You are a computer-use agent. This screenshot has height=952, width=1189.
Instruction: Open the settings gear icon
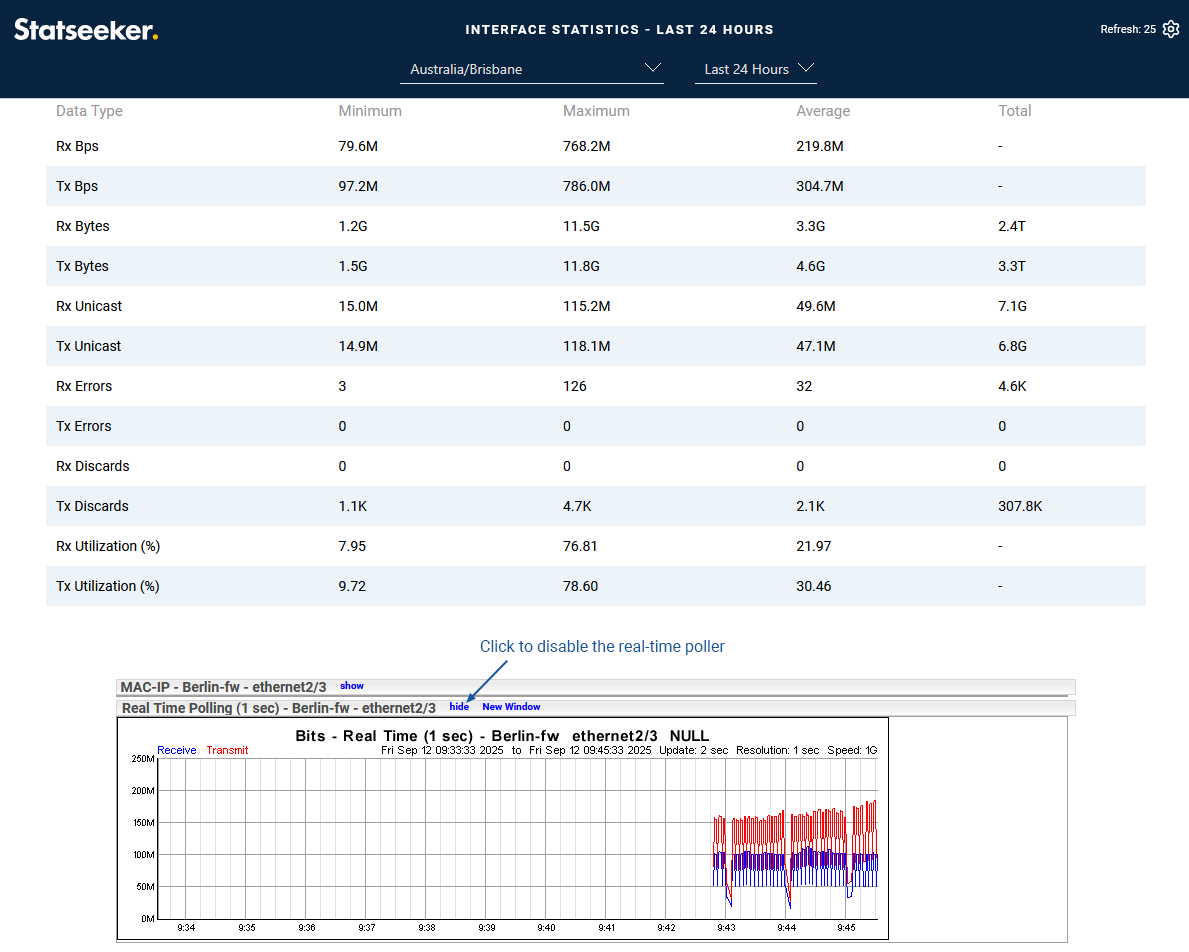point(1171,29)
